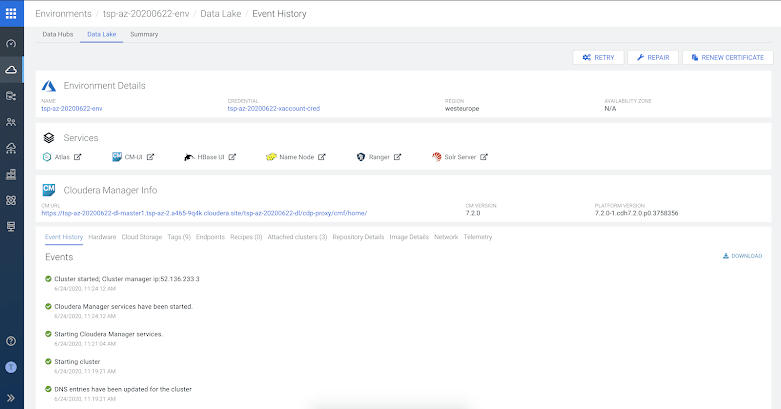Go to Environments breadcrumb
781x409 pixels.
pyautogui.click(x=63, y=14)
